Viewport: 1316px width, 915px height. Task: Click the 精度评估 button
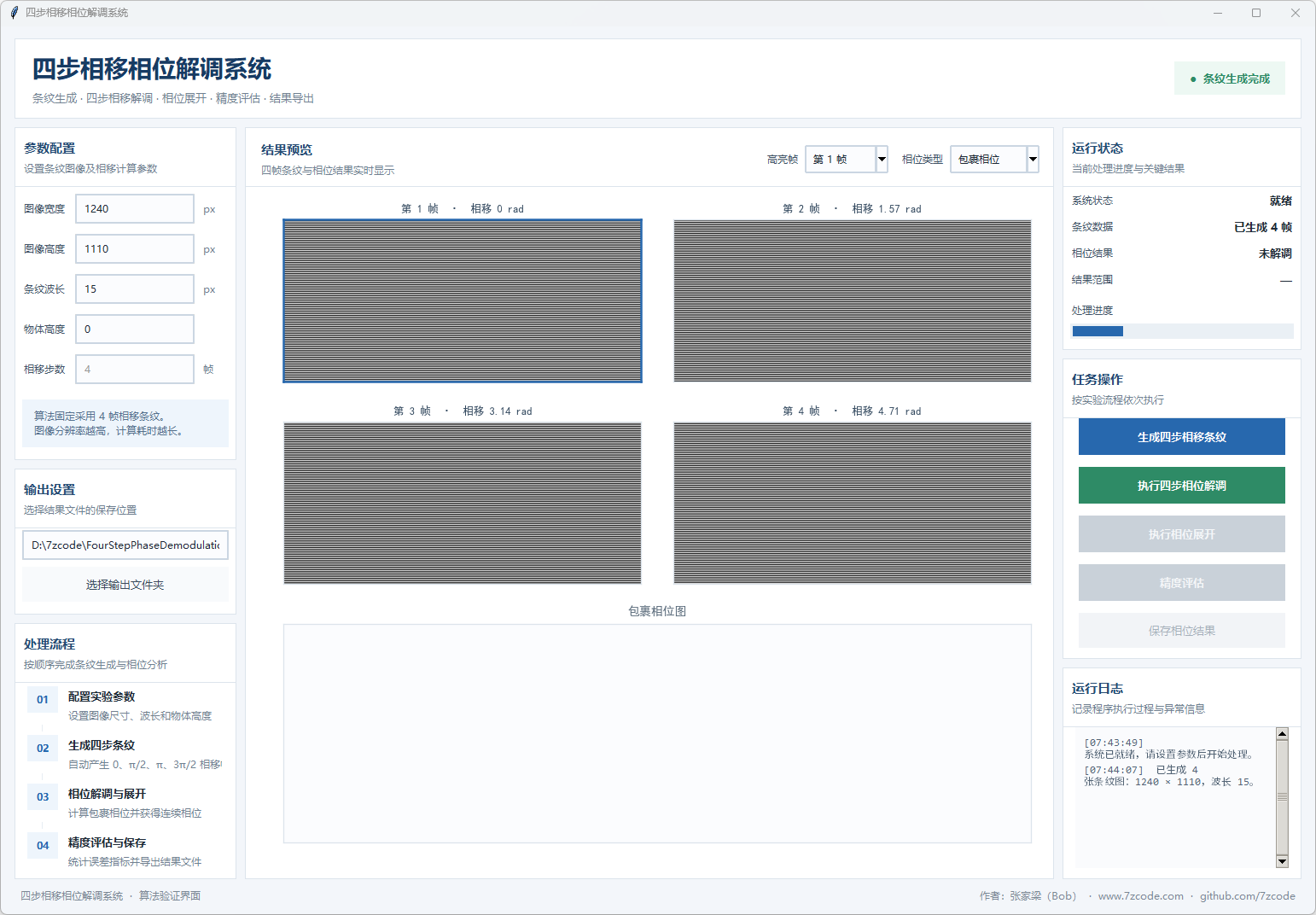pyautogui.click(x=1181, y=583)
